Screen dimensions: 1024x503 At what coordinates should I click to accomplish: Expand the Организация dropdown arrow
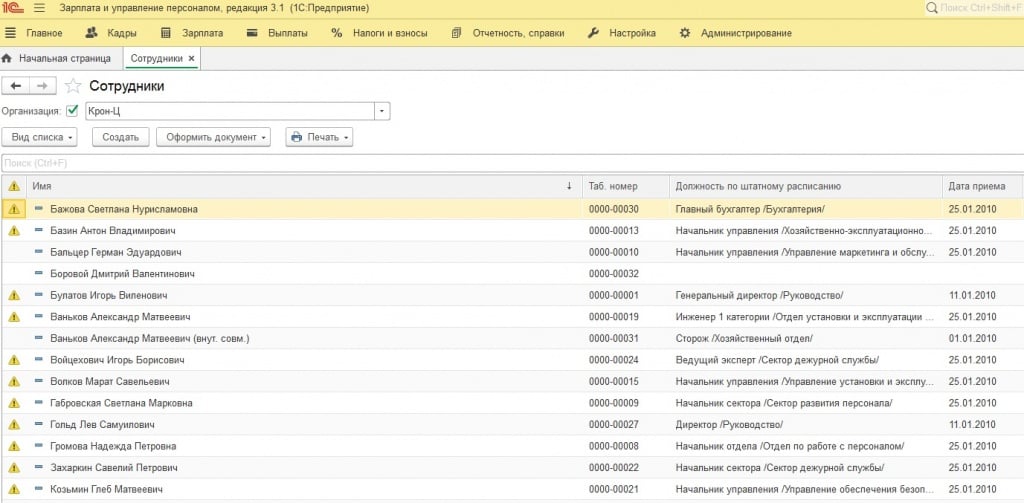click(382, 111)
